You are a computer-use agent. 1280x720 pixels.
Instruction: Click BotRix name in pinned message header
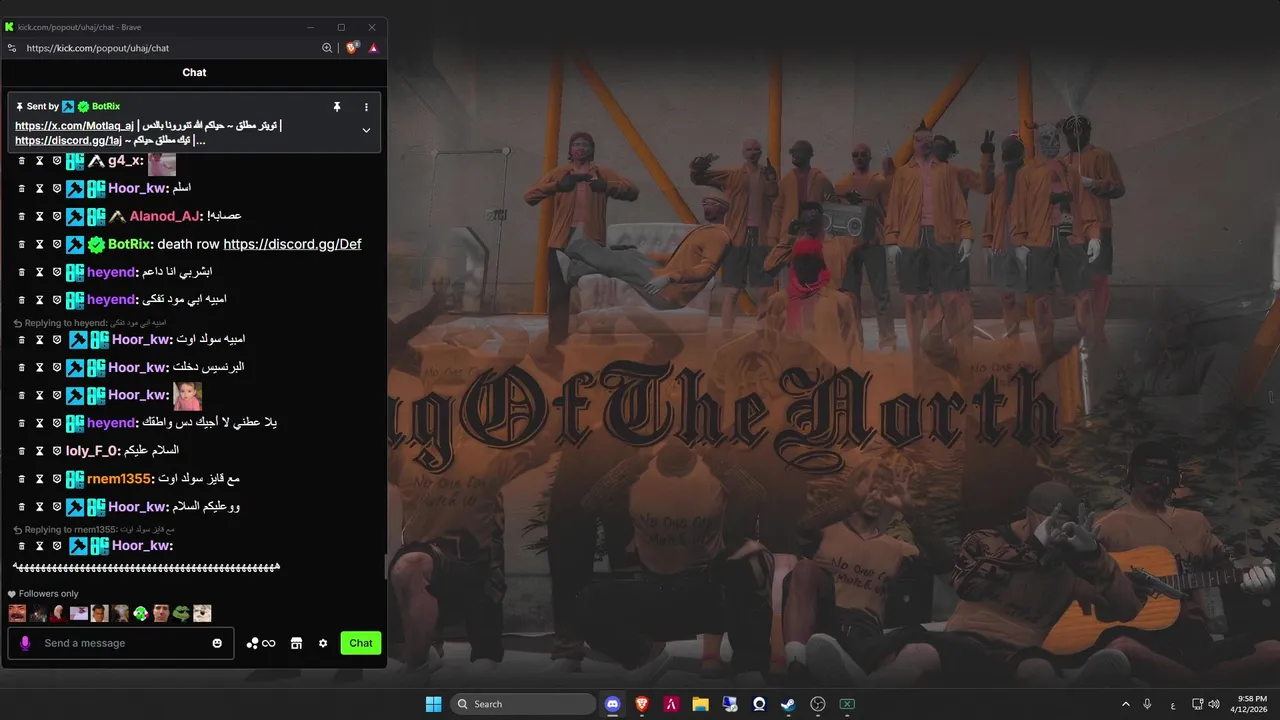tap(106, 106)
